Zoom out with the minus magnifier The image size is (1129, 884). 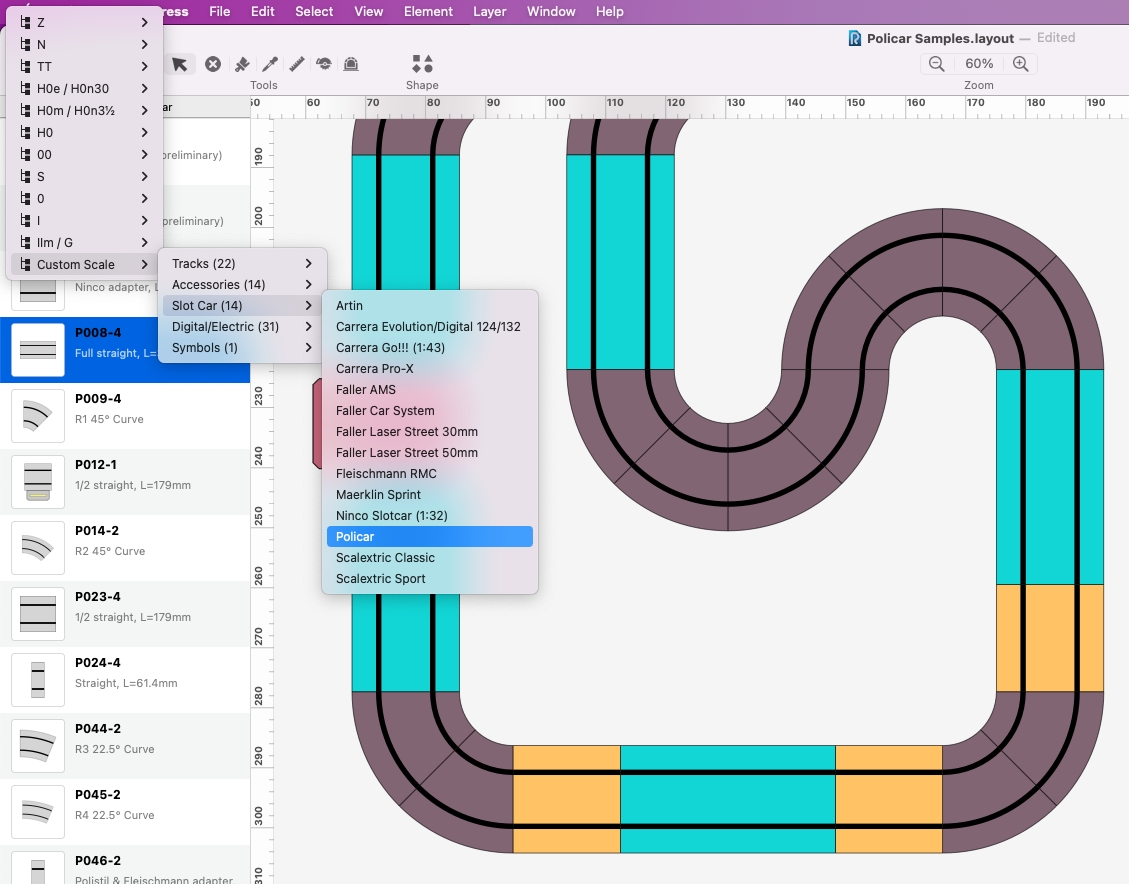[x=937, y=64]
